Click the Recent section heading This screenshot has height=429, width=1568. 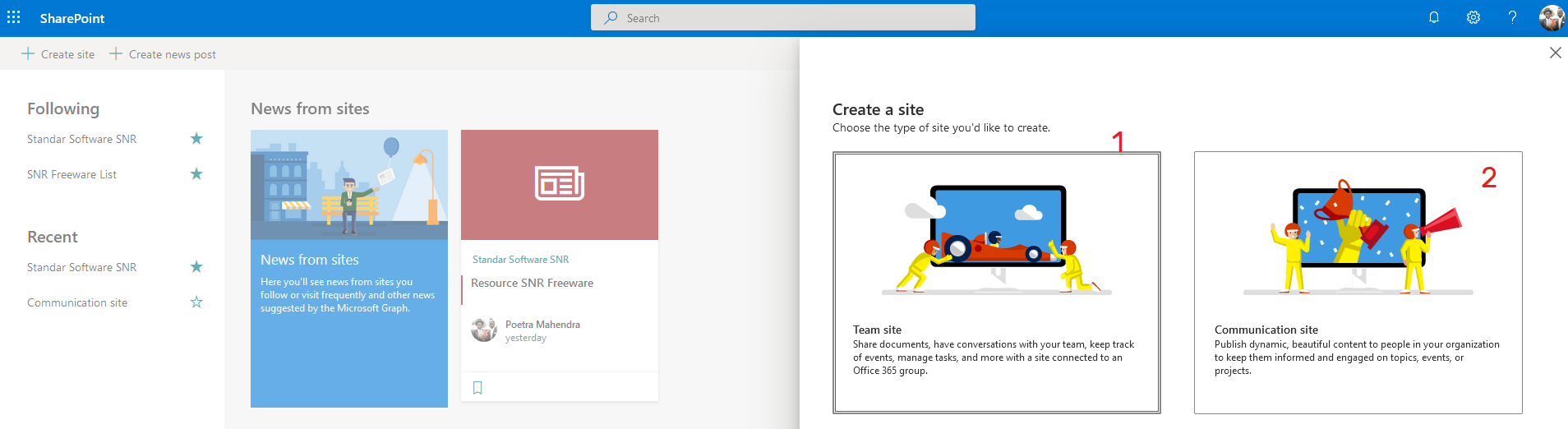click(53, 237)
